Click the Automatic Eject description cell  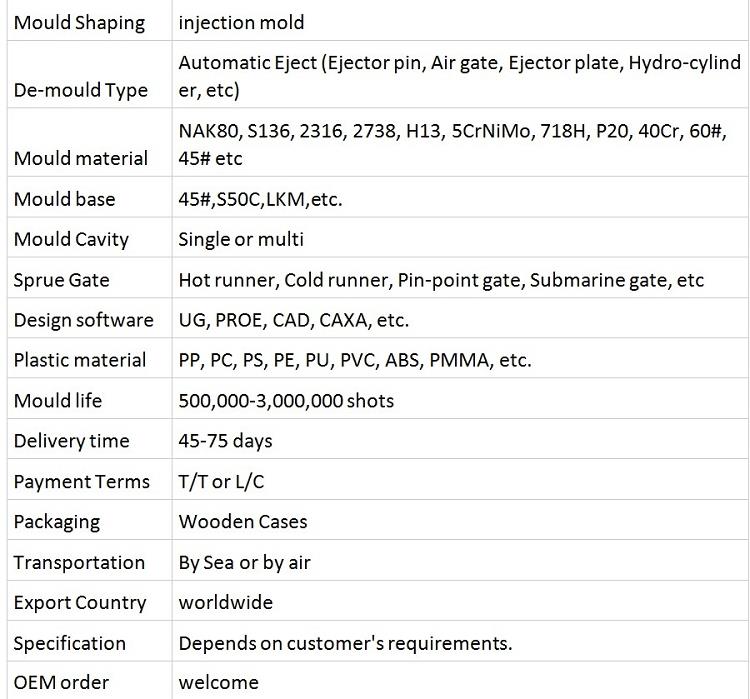[460, 75]
